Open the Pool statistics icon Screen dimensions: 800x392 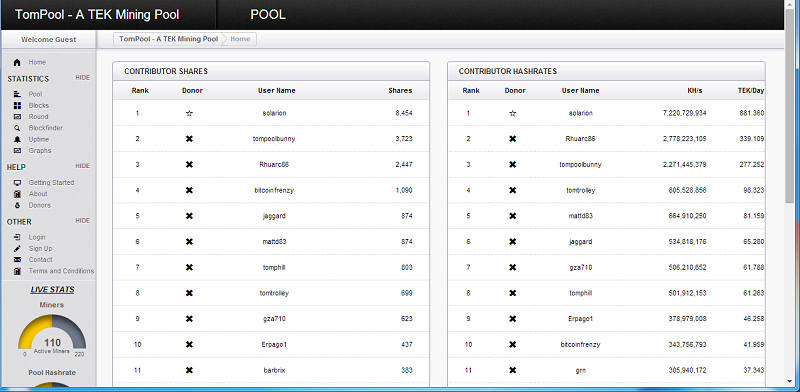coord(17,94)
